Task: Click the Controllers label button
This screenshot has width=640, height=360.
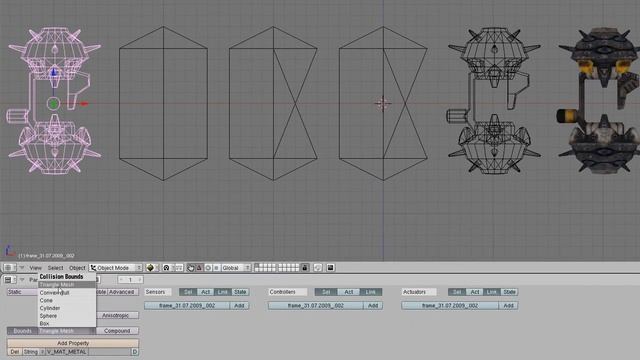Action: 288,292
